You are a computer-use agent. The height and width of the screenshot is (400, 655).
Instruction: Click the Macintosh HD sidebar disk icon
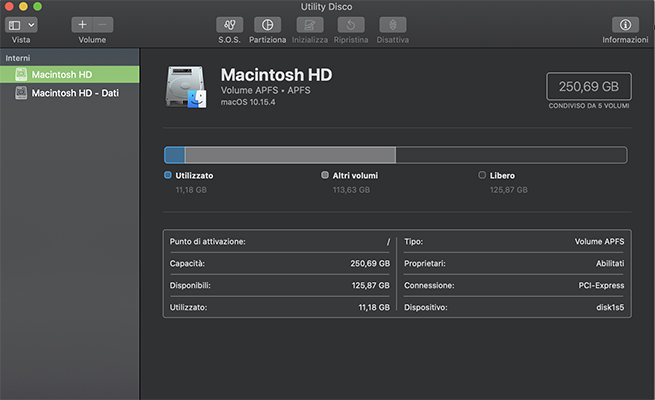tap(21, 74)
